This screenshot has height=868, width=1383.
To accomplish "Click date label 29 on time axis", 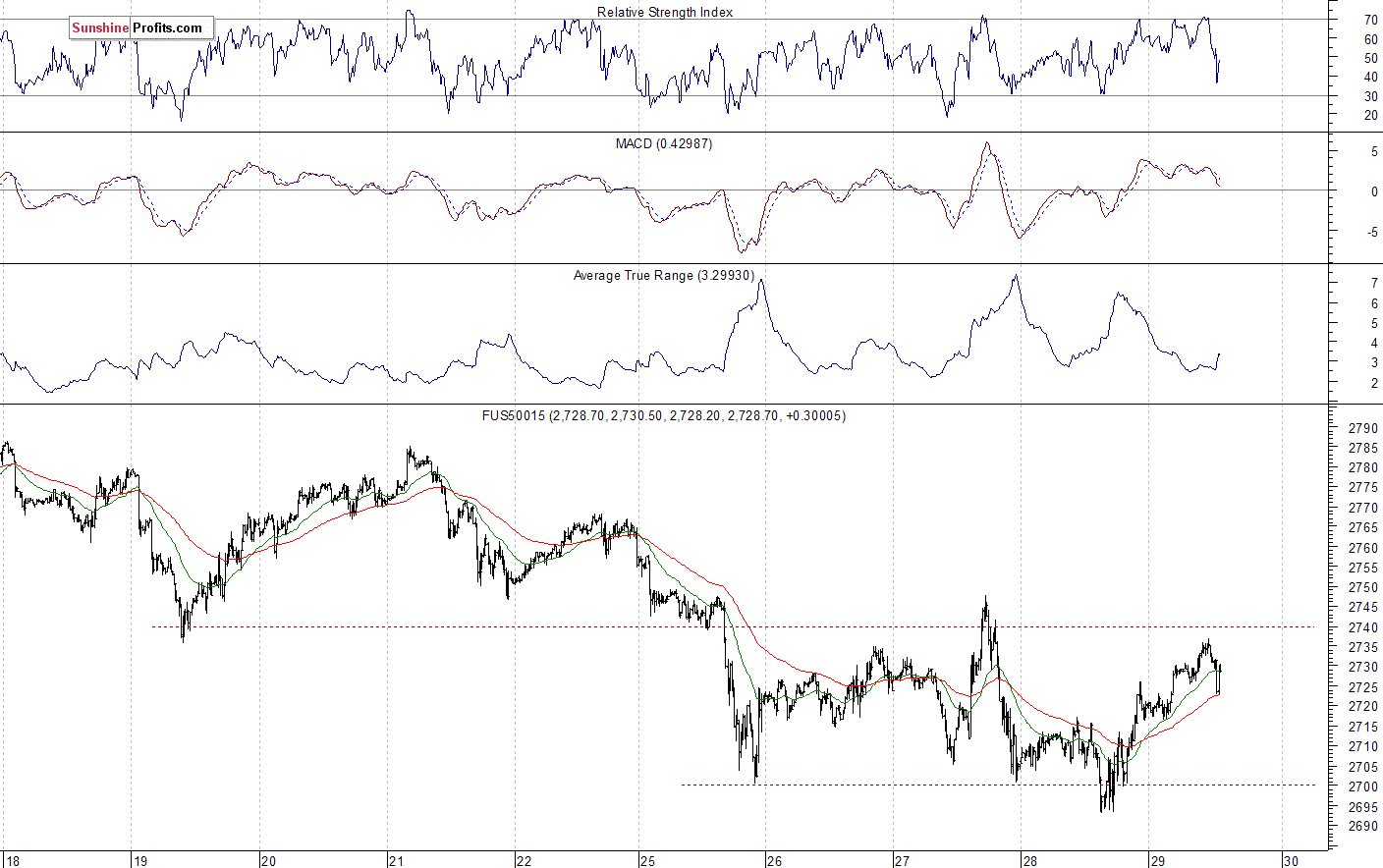I will point(1157,861).
